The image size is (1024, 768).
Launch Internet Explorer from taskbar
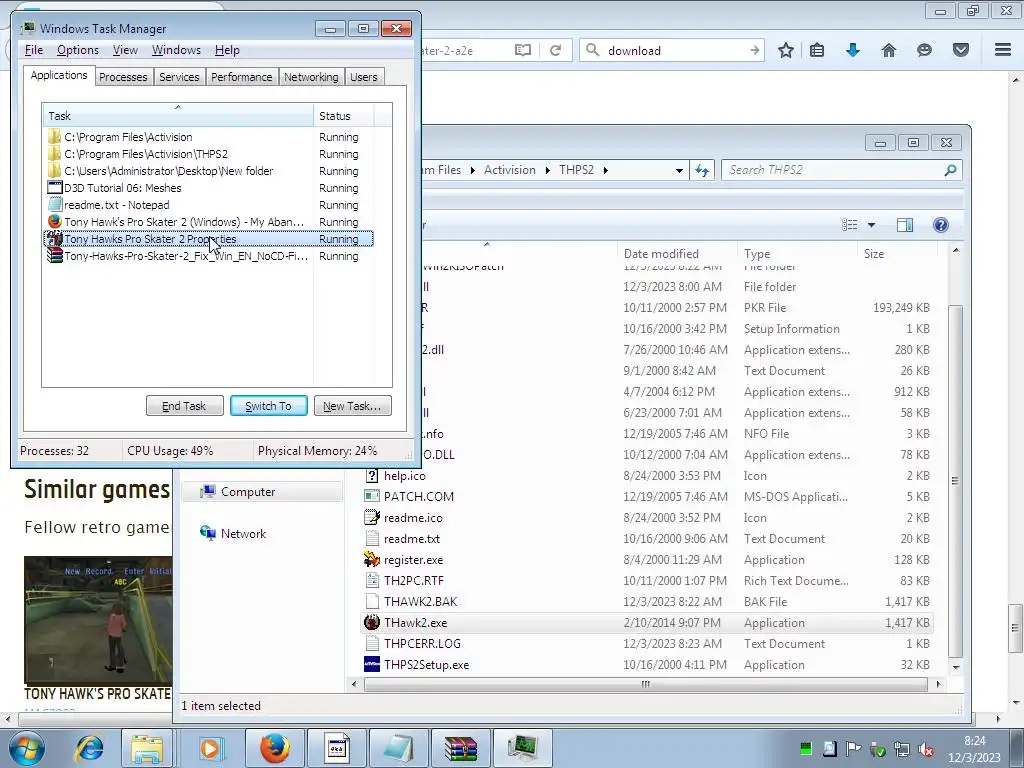tap(89, 748)
